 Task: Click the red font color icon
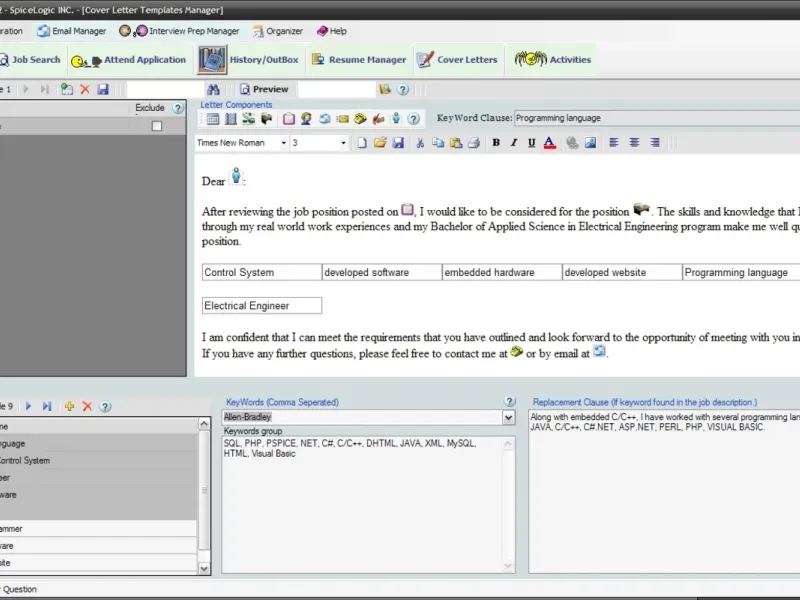[x=549, y=143]
